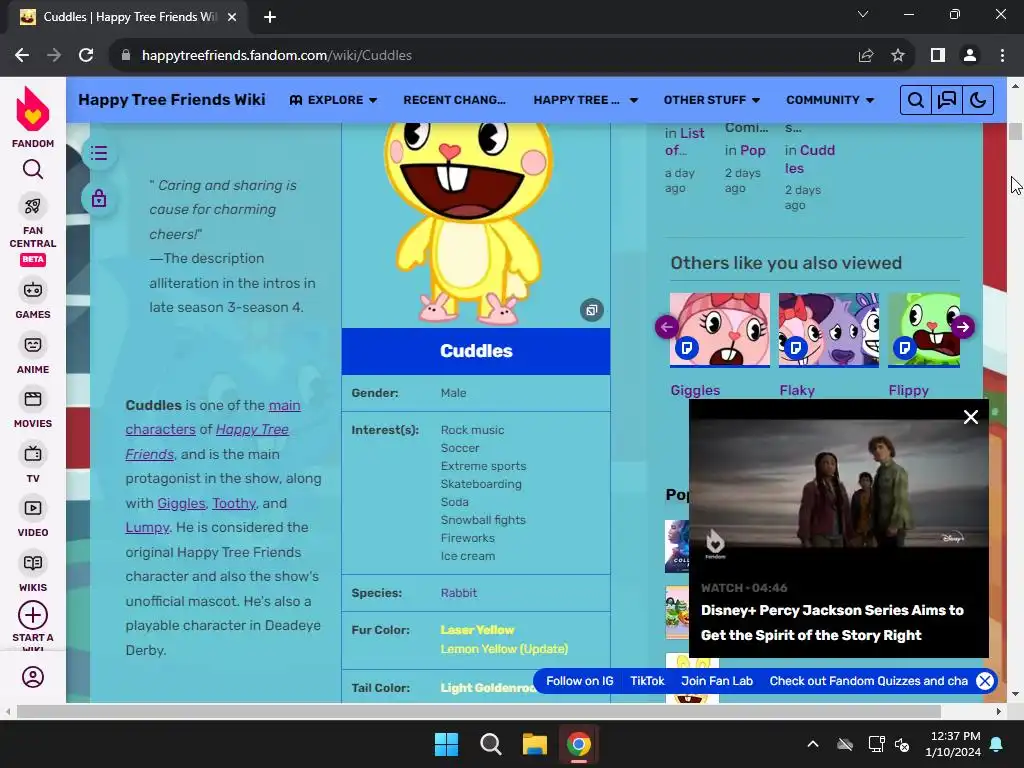Show previous viewed wiki cards
1024x768 pixels.
coord(667,327)
